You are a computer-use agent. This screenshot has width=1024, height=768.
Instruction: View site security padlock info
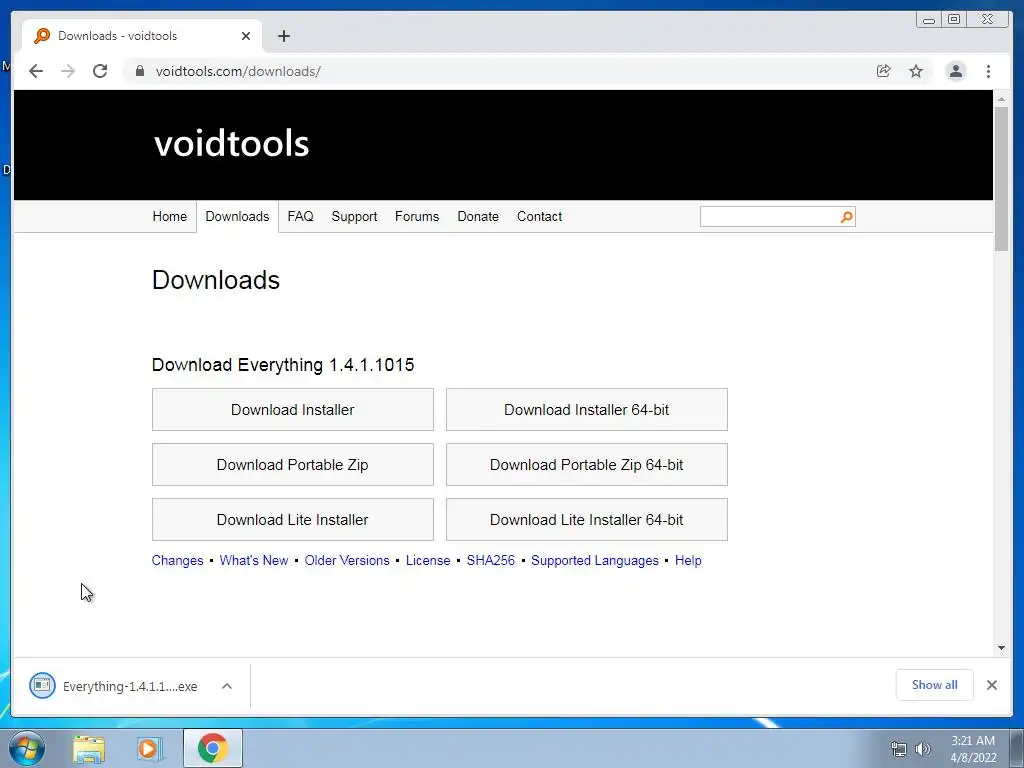click(x=139, y=71)
